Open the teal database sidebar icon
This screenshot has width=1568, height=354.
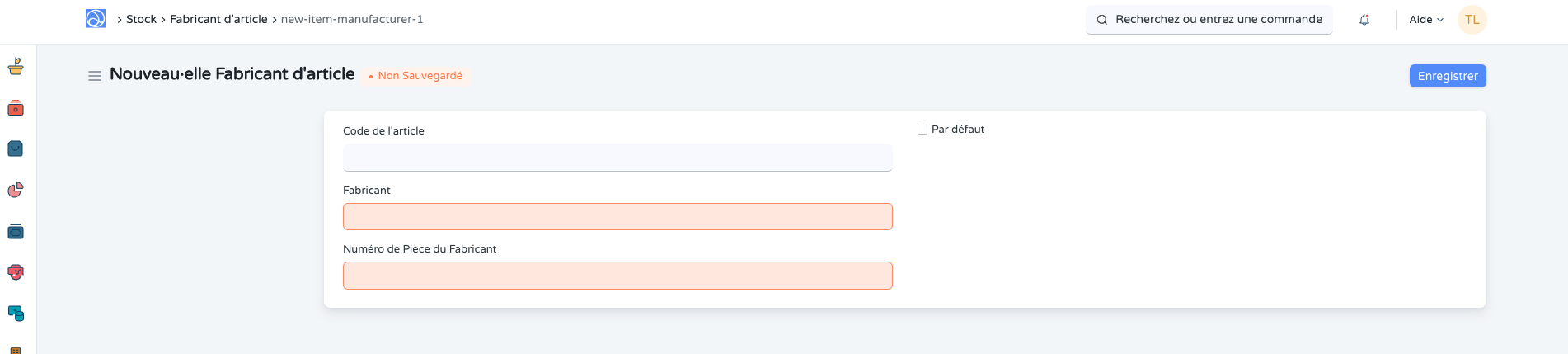tap(16, 314)
